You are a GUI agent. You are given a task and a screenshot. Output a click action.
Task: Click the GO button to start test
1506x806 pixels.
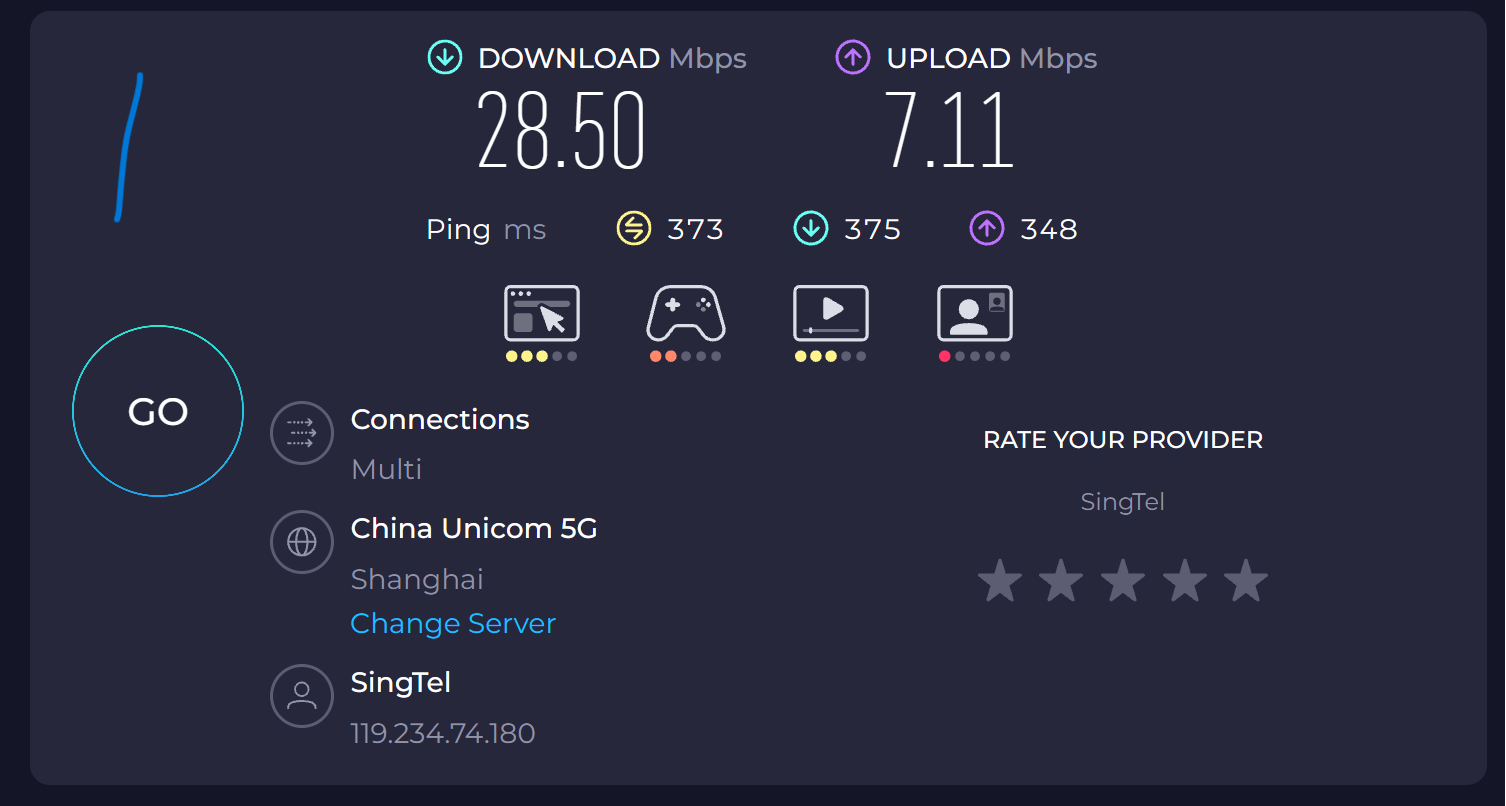click(x=158, y=411)
